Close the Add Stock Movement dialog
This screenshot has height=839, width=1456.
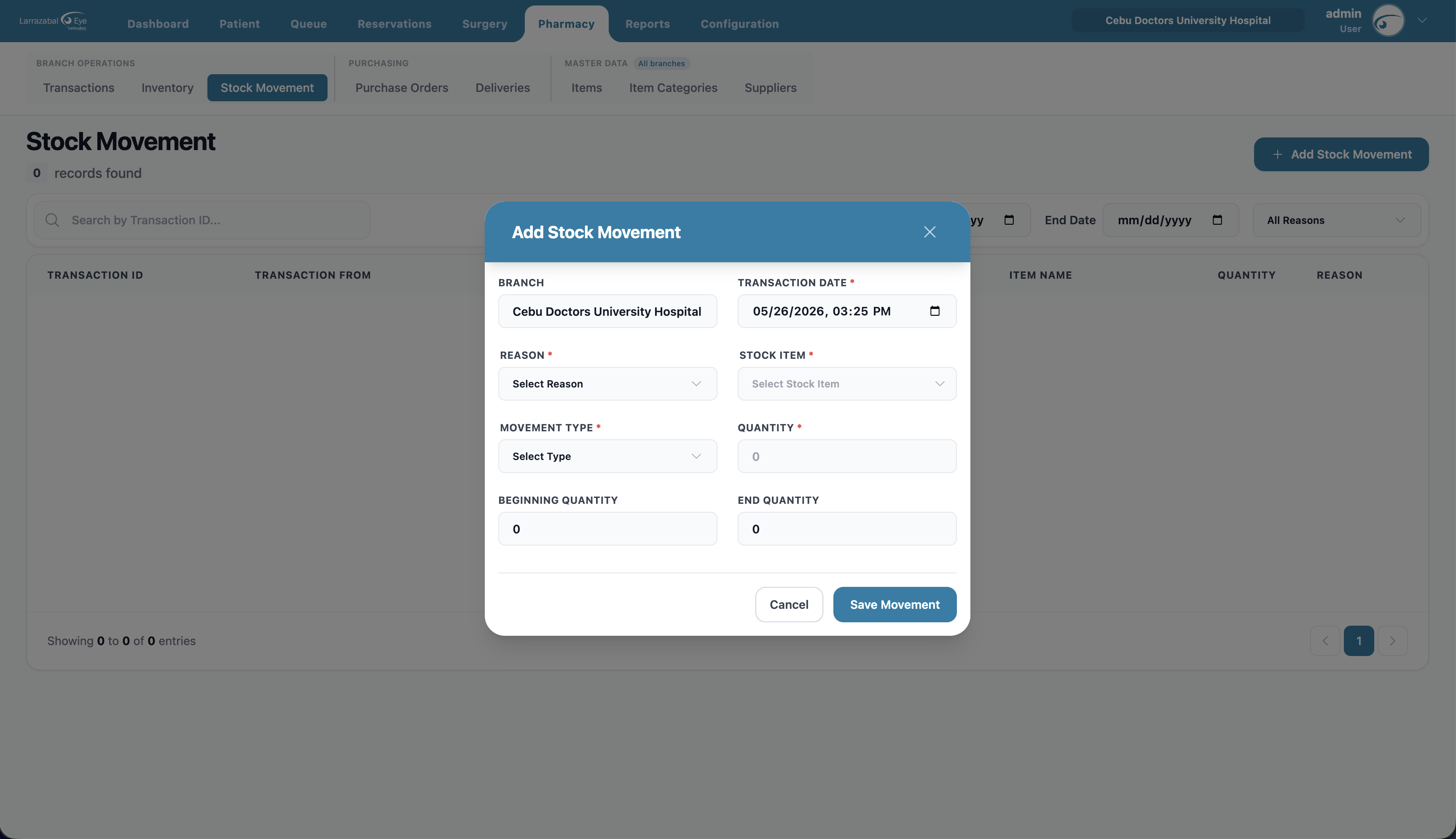click(x=929, y=231)
